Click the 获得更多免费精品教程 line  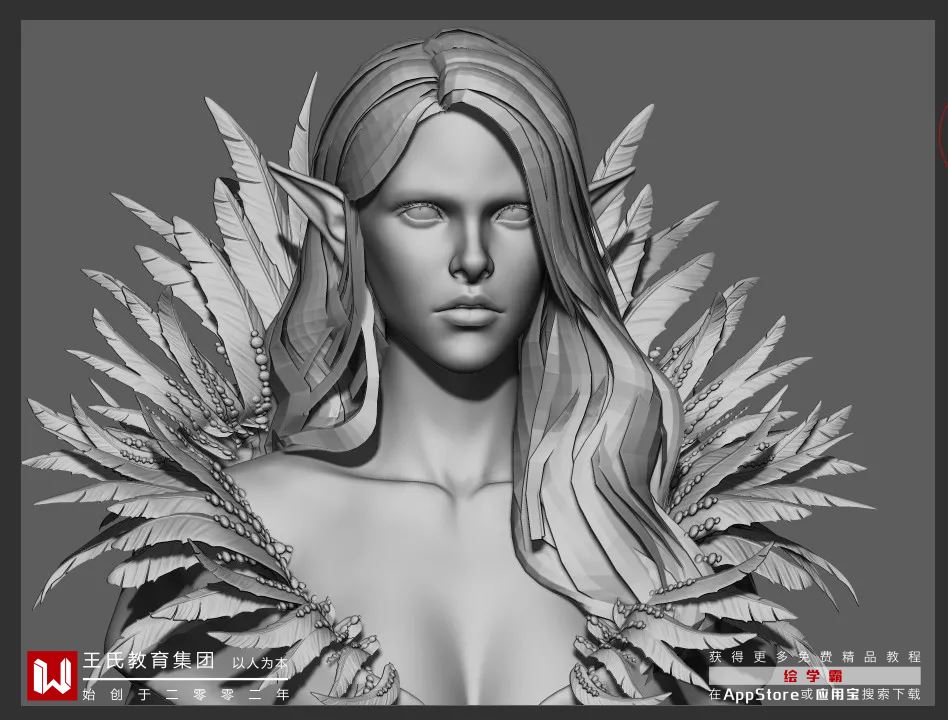pos(814,657)
